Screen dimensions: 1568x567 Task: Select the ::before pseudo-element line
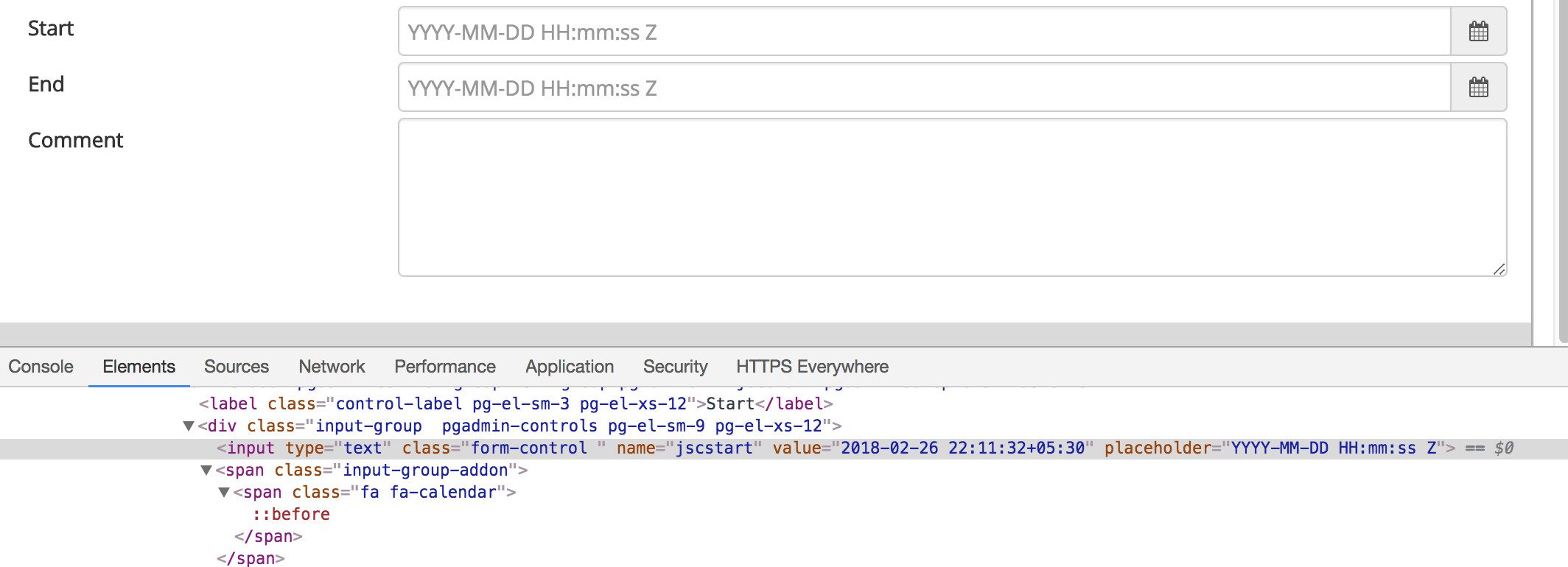click(x=291, y=515)
